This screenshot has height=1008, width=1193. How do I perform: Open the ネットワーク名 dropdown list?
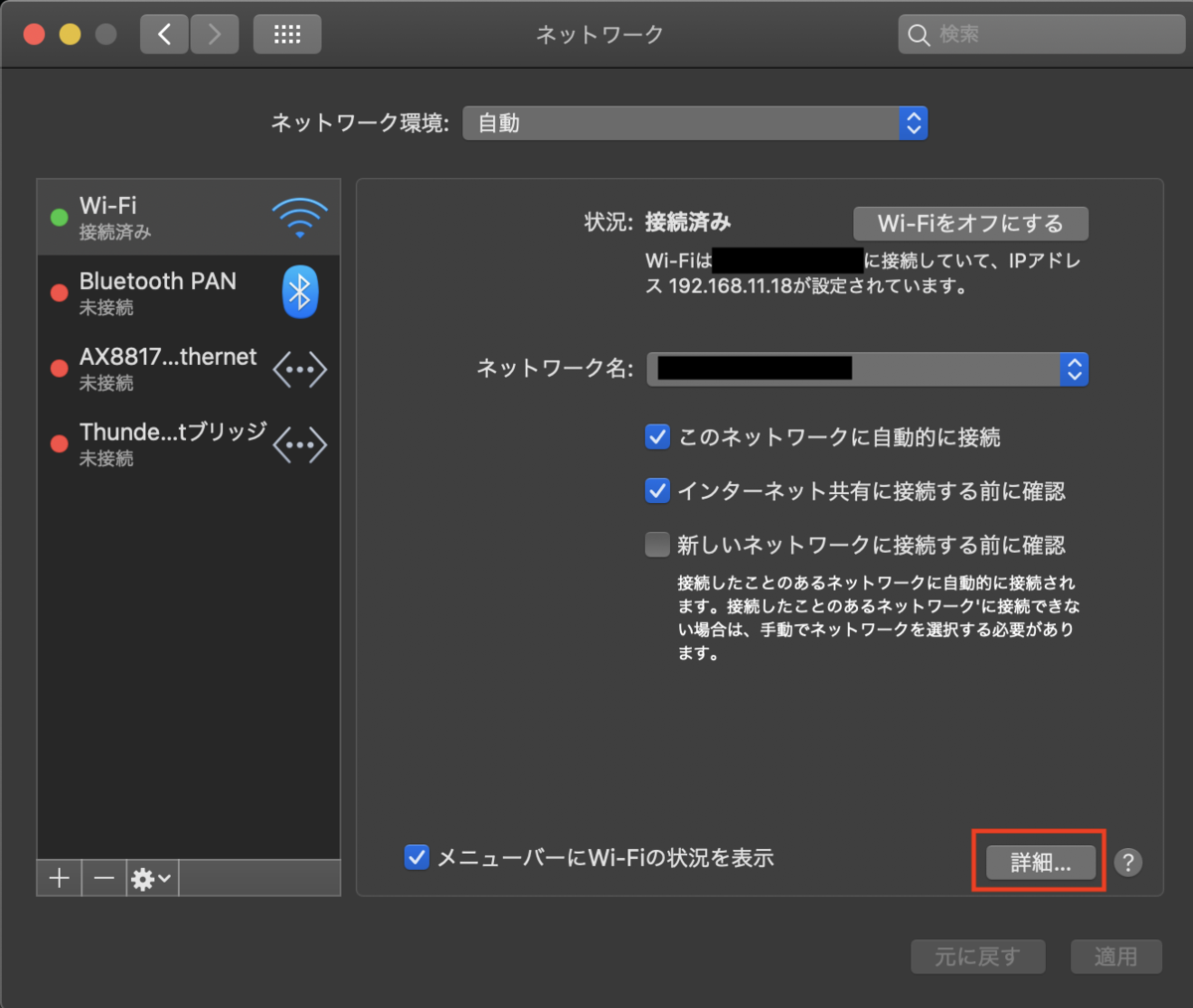(x=867, y=369)
